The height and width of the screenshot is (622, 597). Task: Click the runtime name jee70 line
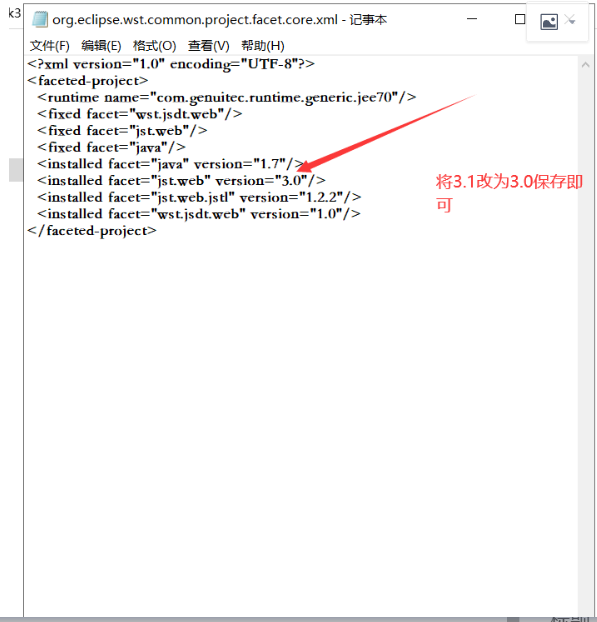[227, 98]
